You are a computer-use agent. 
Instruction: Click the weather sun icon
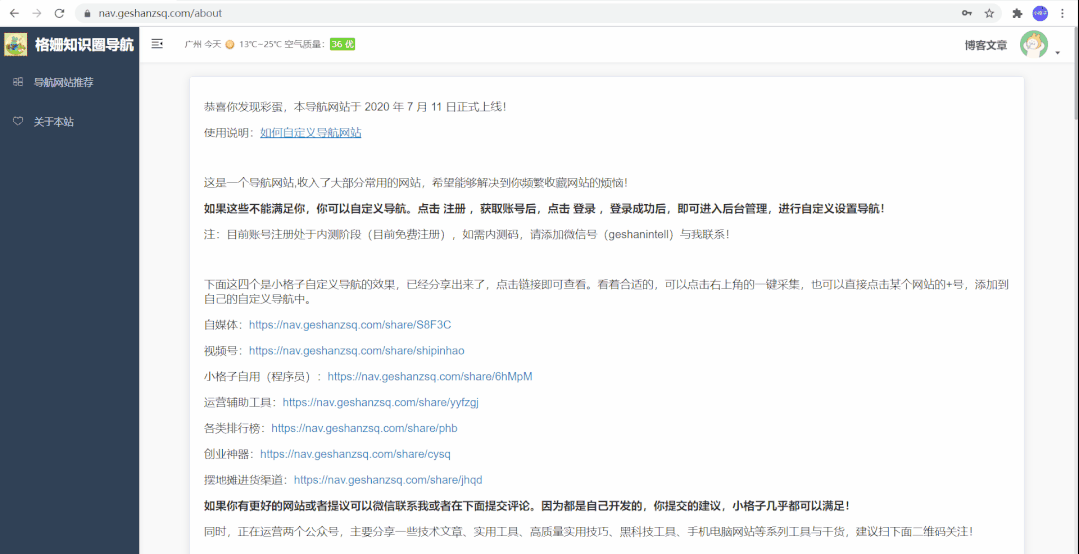230,45
